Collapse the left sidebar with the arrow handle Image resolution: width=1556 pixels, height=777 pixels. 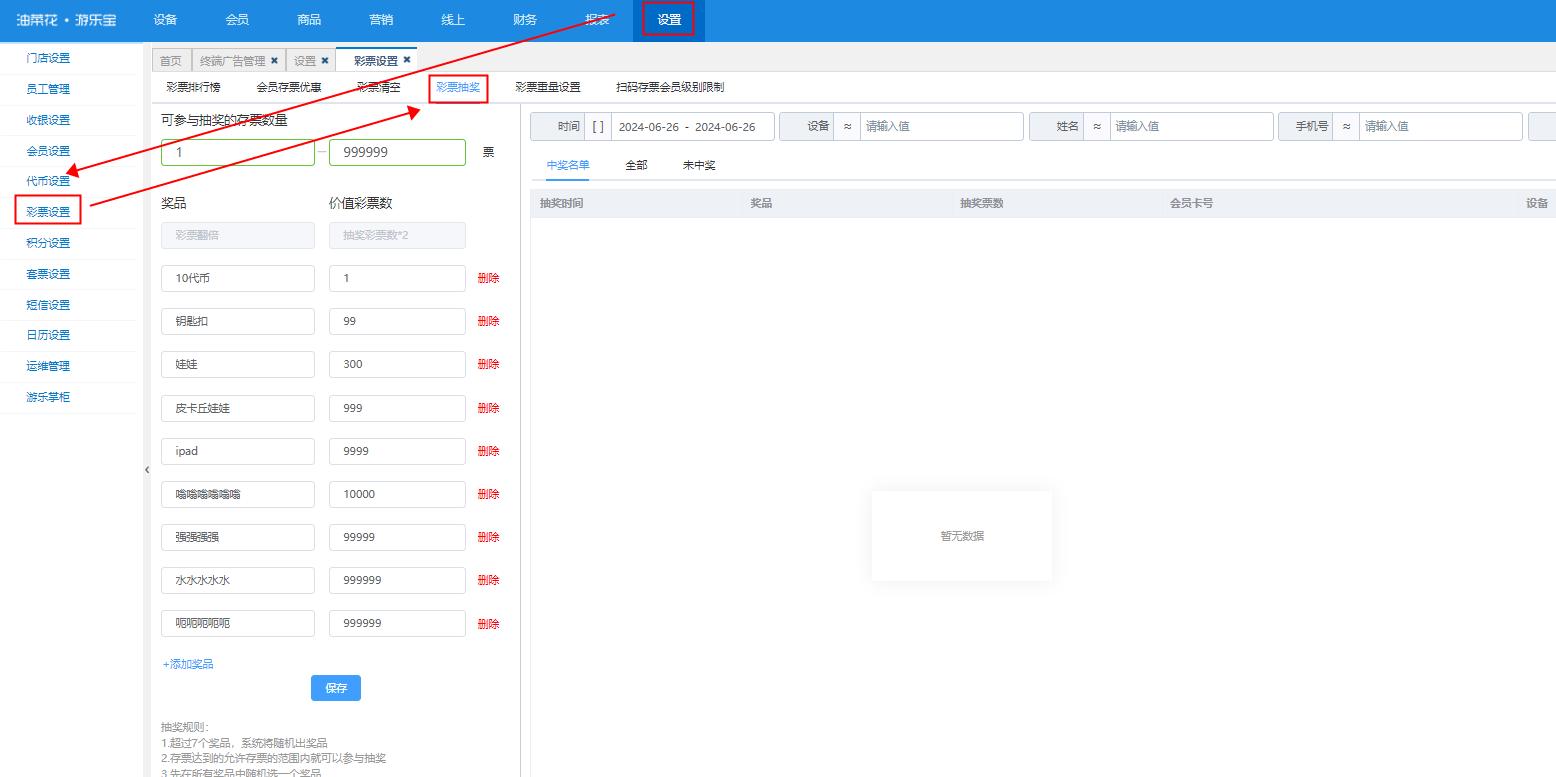147,469
